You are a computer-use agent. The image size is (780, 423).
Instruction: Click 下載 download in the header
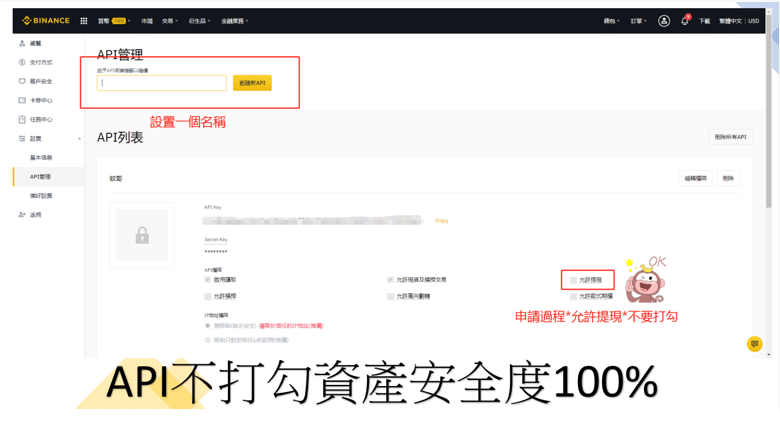click(x=704, y=21)
